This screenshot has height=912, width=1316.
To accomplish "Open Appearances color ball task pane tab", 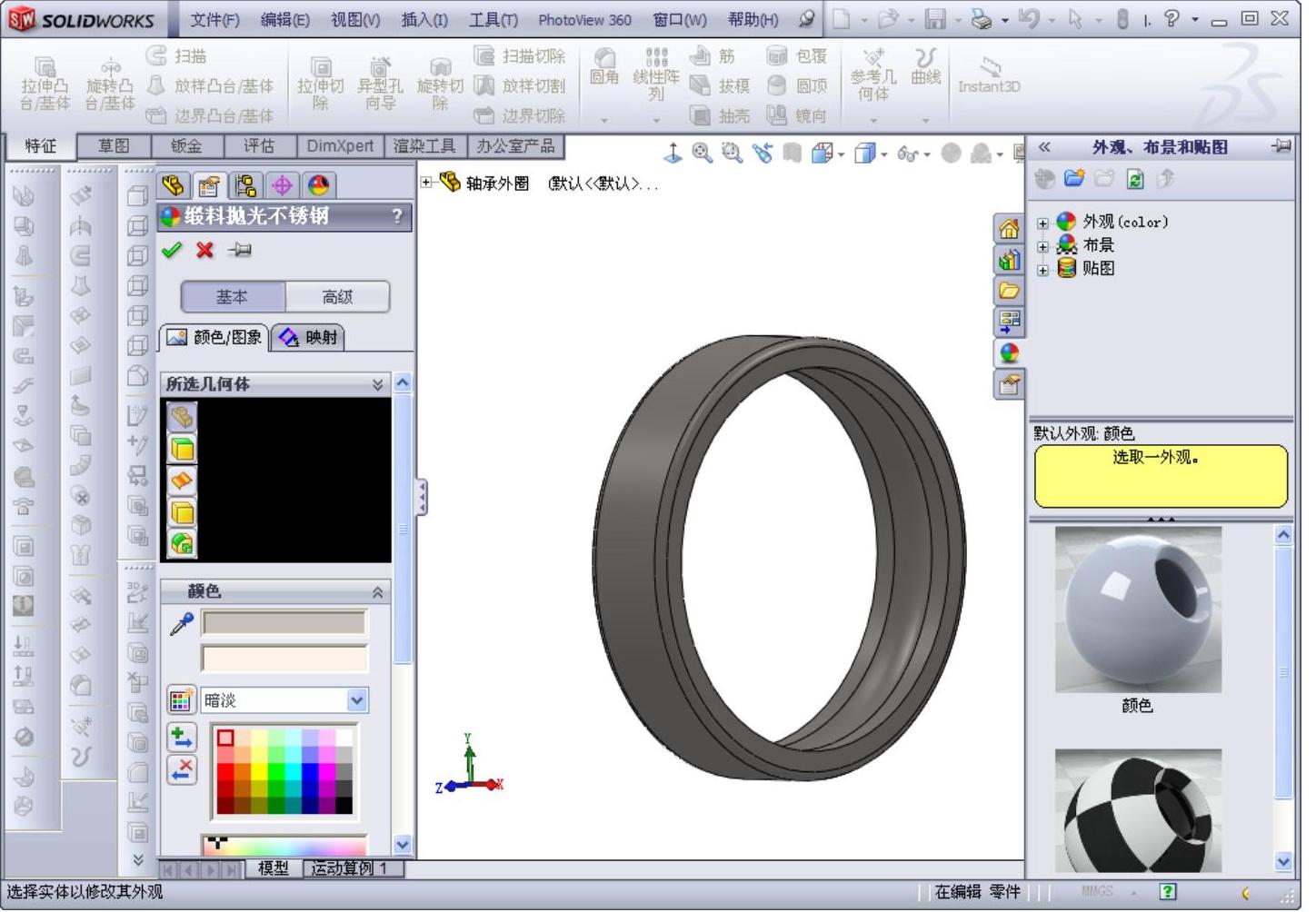I will (1009, 353).
